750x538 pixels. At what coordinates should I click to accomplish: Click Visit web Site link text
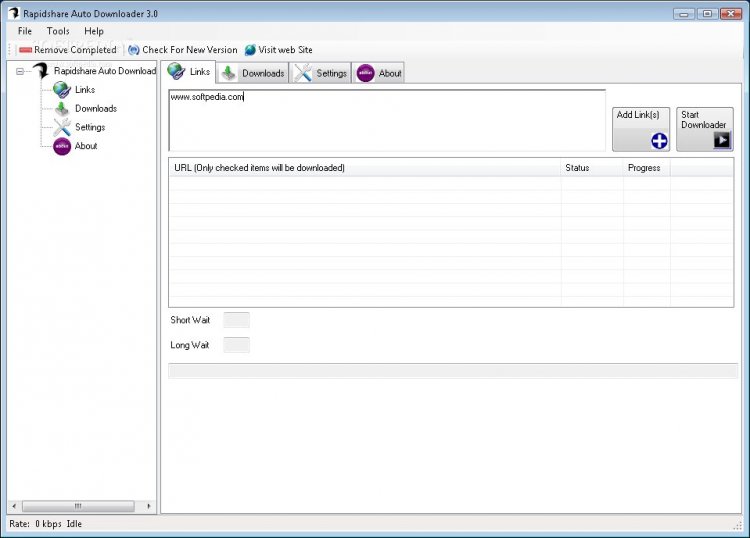coord(285,50)
